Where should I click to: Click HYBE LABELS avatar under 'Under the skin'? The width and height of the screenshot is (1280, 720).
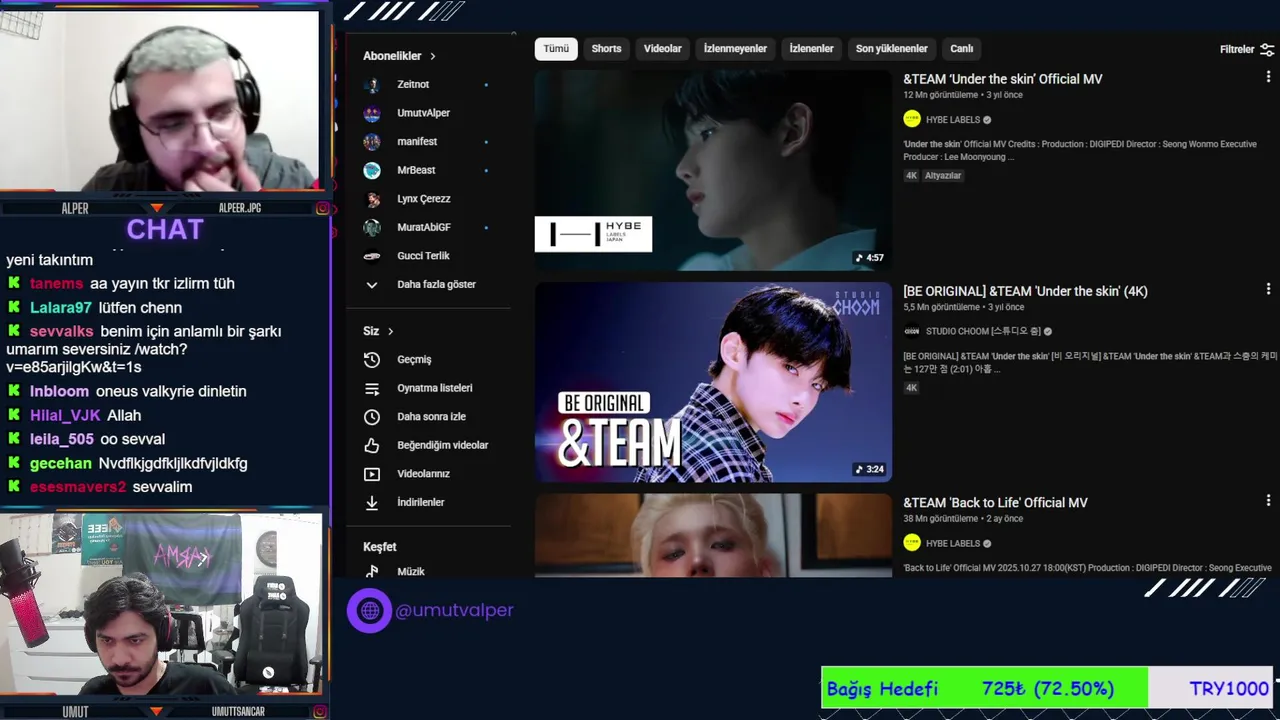coord(912,119)
